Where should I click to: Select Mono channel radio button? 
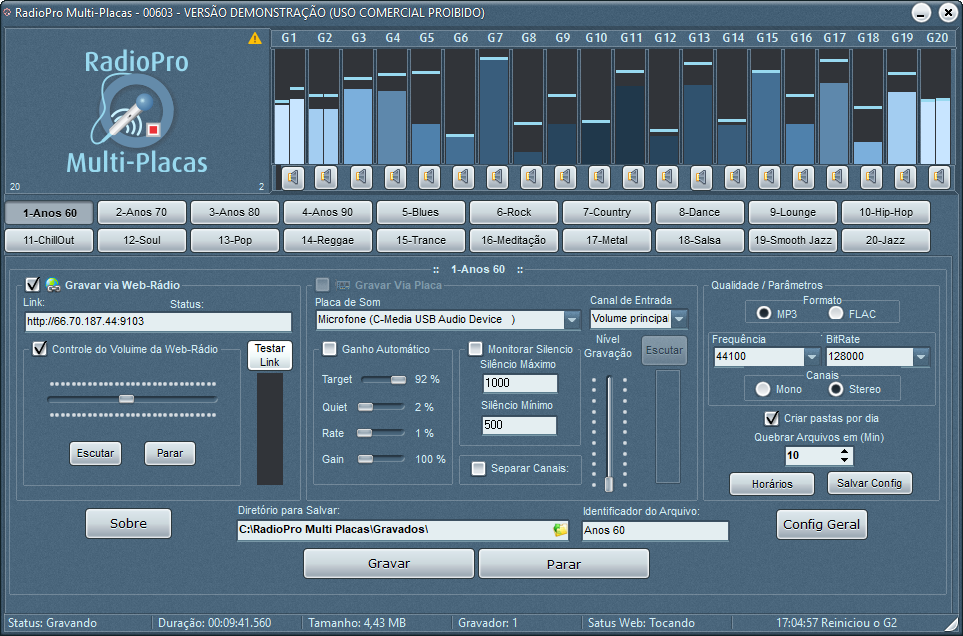[763, 389]
